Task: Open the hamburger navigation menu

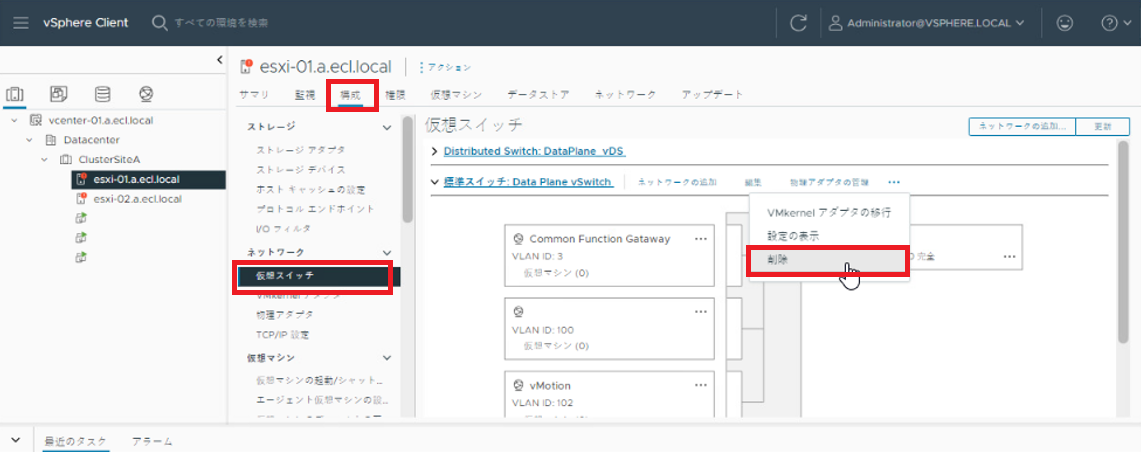Action: click(x=21, y=23)
